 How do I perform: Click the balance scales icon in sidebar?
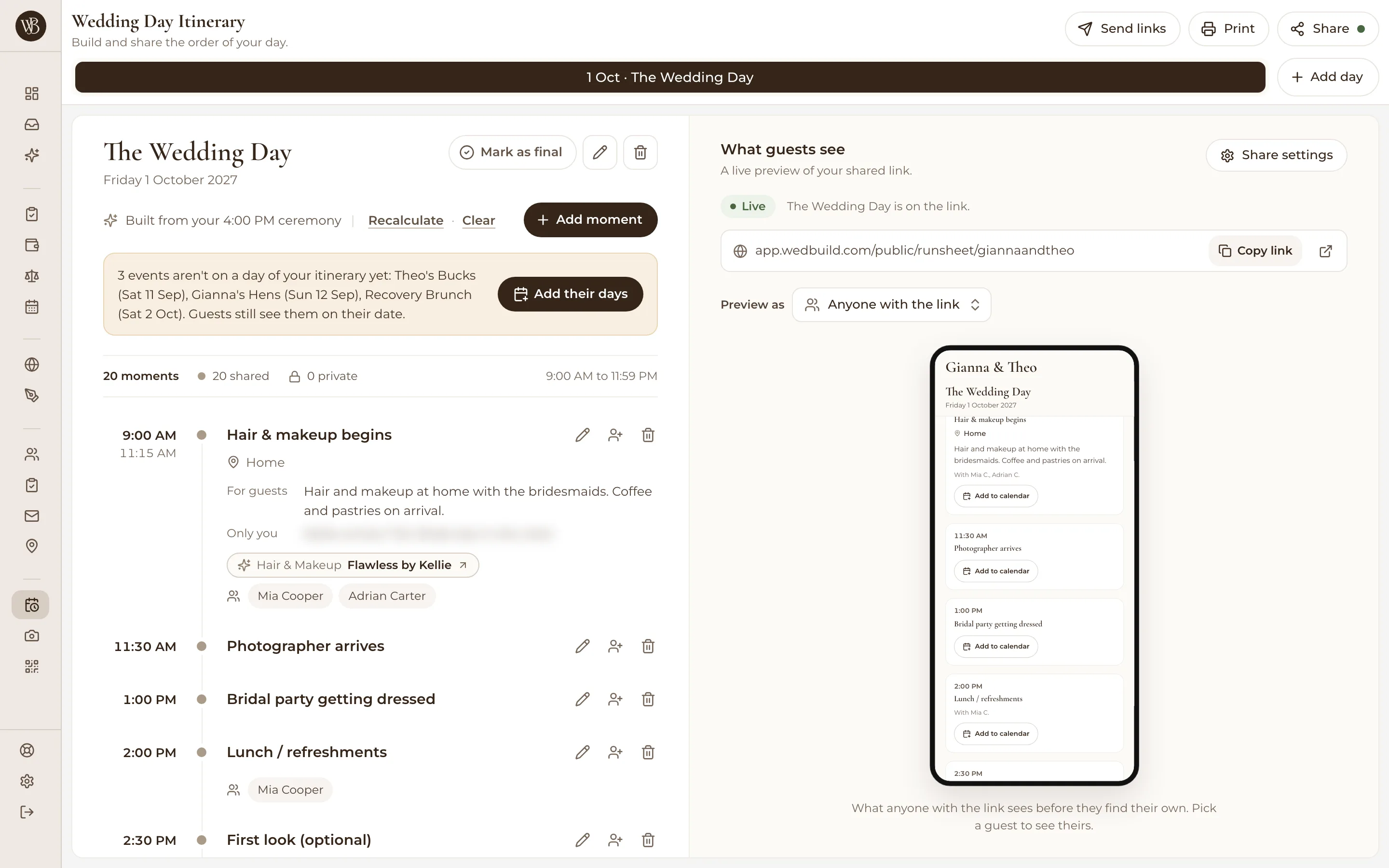point(31,276)
